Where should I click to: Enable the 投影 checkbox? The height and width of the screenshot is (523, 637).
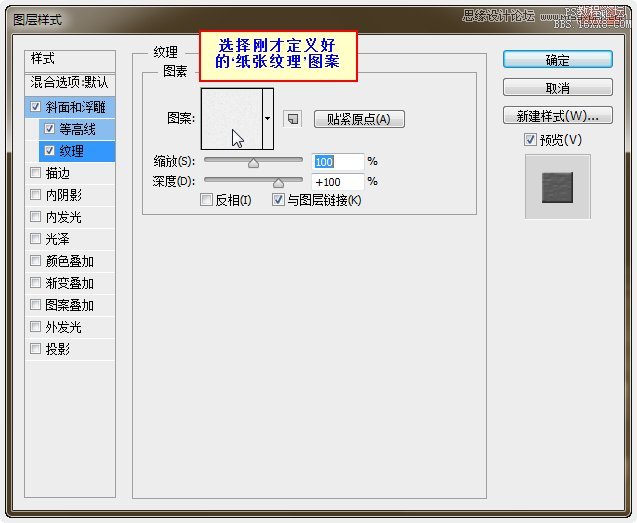tap(35, 348)
